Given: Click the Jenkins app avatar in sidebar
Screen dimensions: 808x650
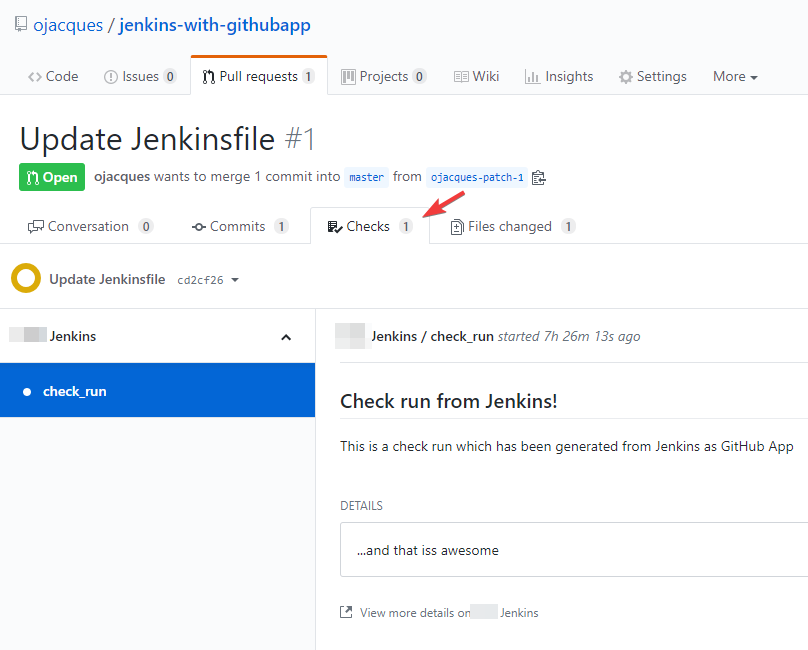Looking at the screenshot, I should [x=27, y=336].
